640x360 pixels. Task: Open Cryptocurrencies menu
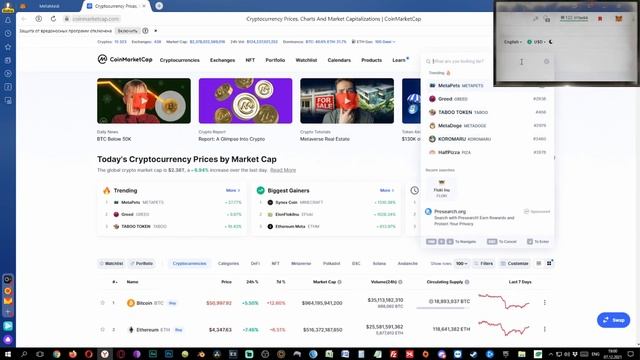pyautogui.click(x=180, y=60)
